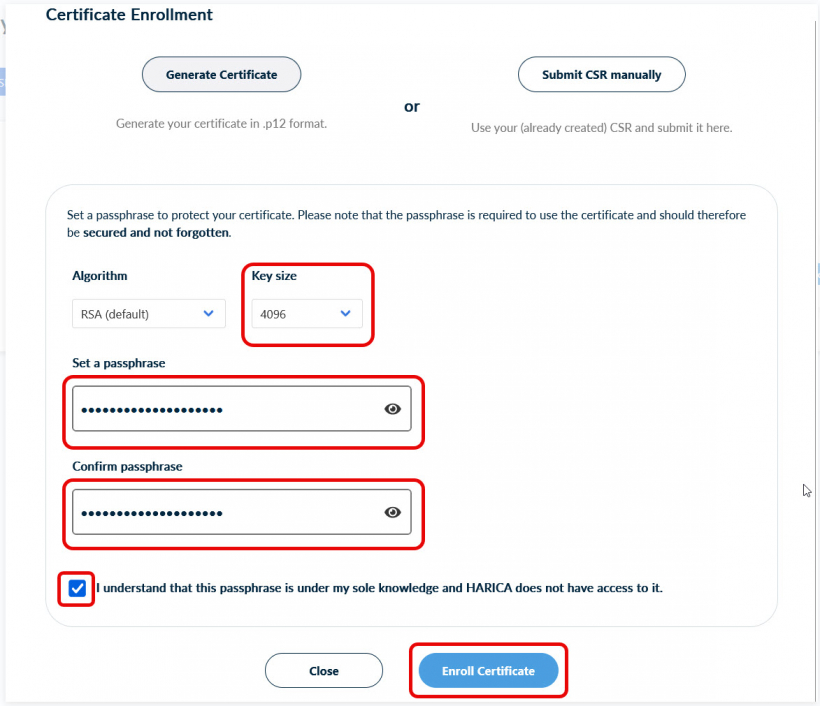Click the Certificate Enrollment heading

coord(129,15)
